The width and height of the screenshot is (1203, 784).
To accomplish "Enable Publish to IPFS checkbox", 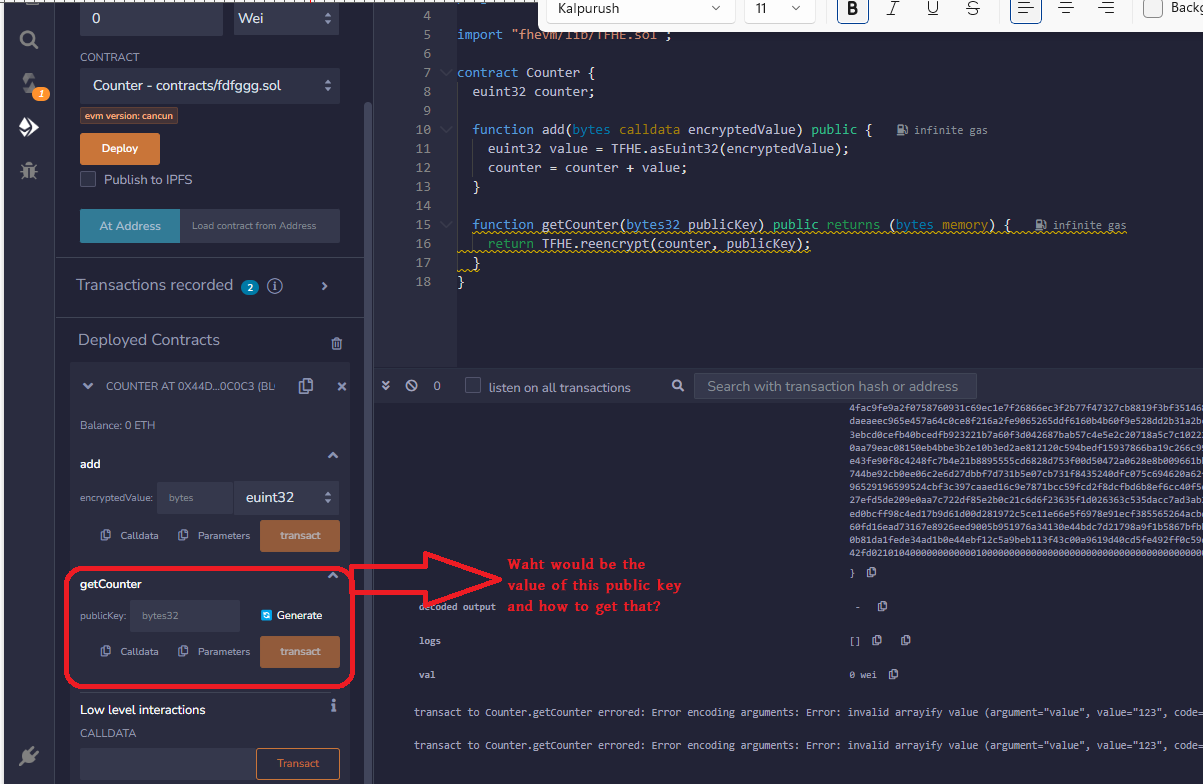I will point(88,180).
